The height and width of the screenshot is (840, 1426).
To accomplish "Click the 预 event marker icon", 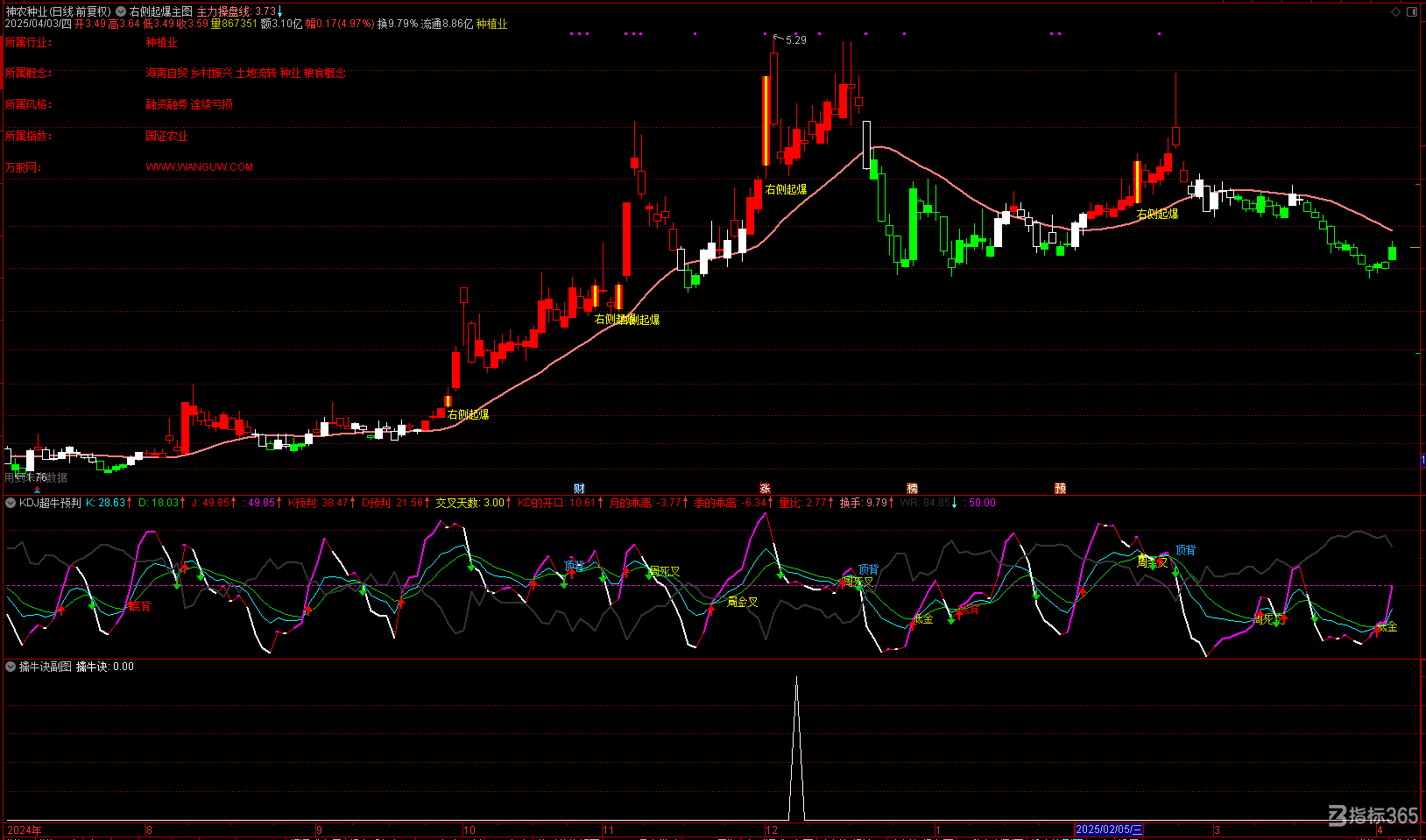I will (1060, 489).
